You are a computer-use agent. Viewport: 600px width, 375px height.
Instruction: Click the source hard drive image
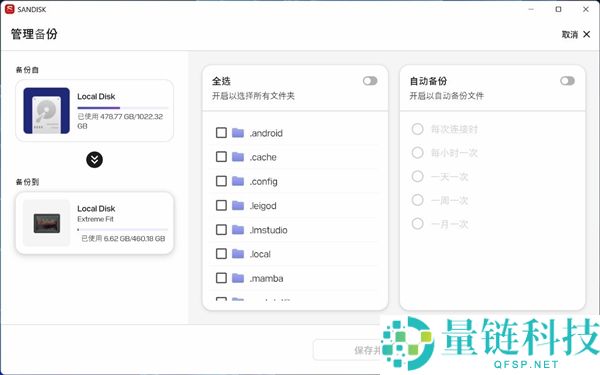click(x=47, y=111)
